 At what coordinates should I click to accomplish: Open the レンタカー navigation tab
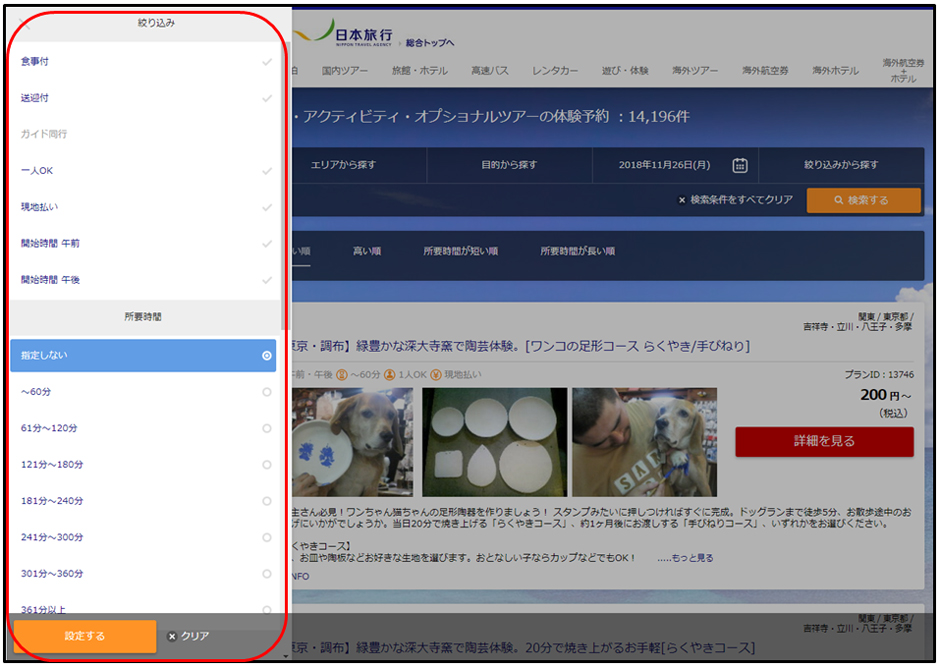click(555, 71)
